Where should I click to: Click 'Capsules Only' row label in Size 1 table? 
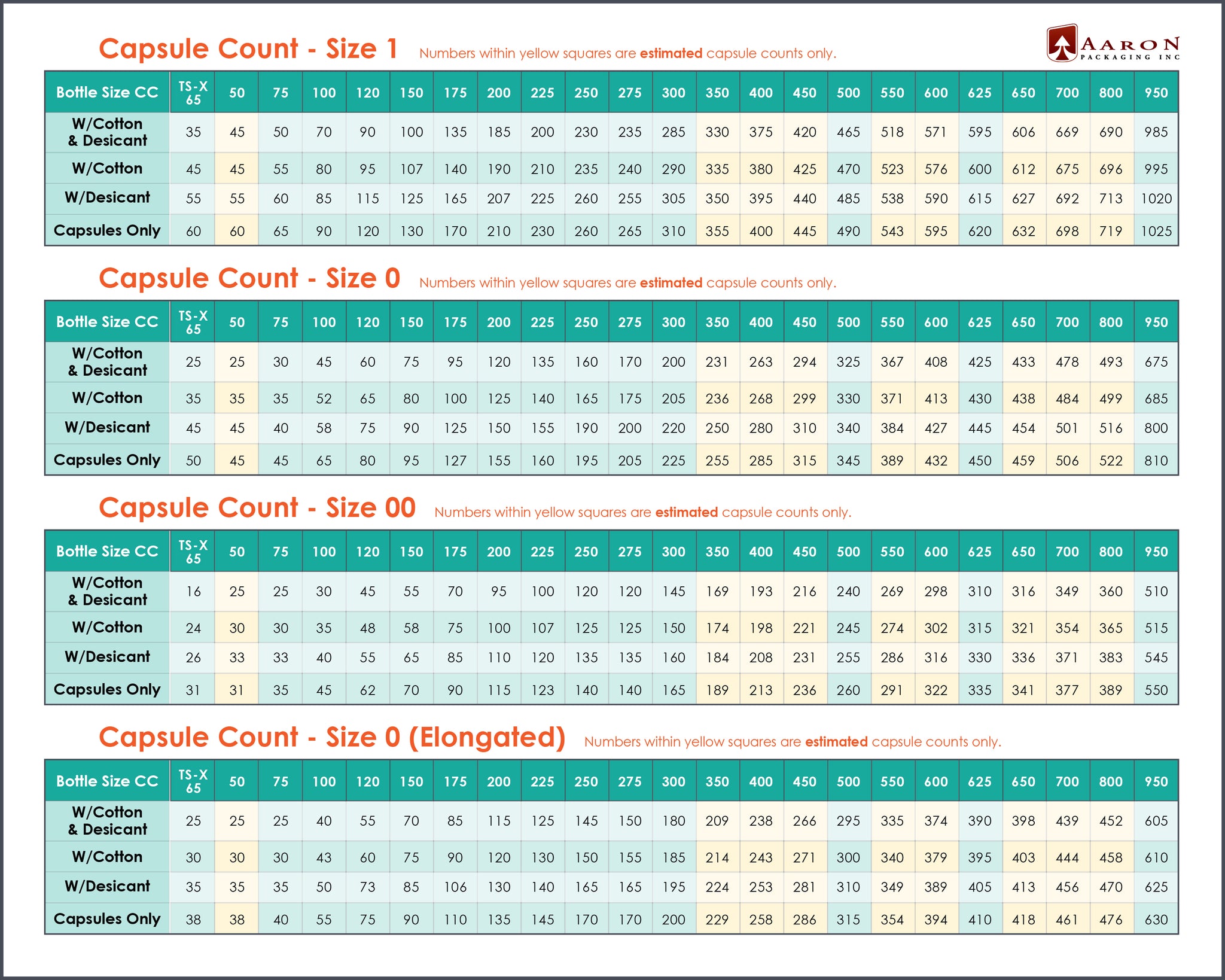[107, 230]
